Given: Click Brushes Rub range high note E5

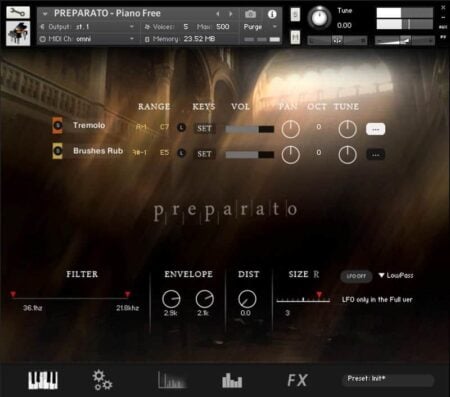Looking at the screenshot, I should click(x=164, y=153).
